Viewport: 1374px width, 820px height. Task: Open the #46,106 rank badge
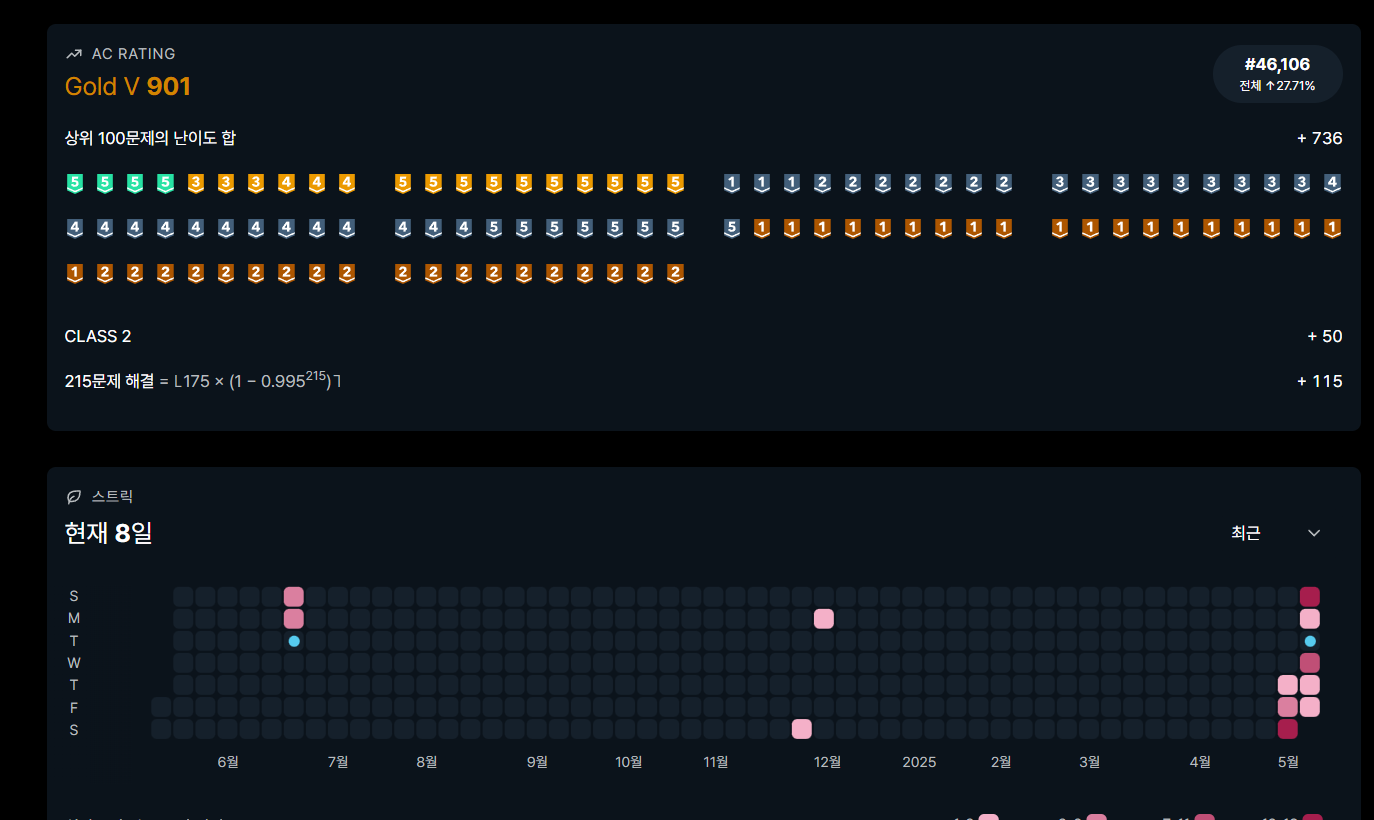coord(1277,74)
